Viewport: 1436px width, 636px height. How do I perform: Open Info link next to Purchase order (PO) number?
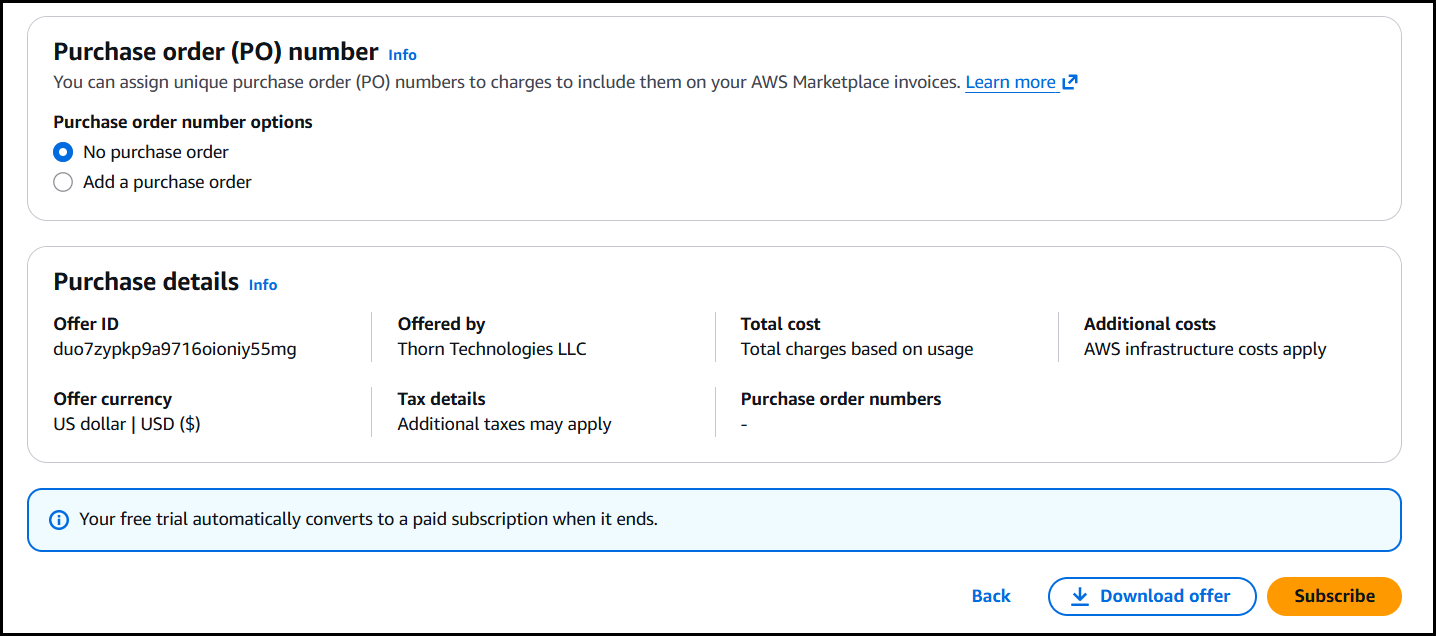402,55
